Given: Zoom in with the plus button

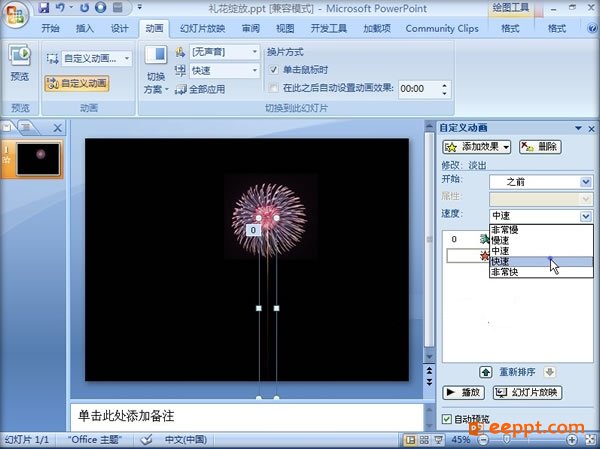Looking at the screenshot, I should (x=572, y=440).
